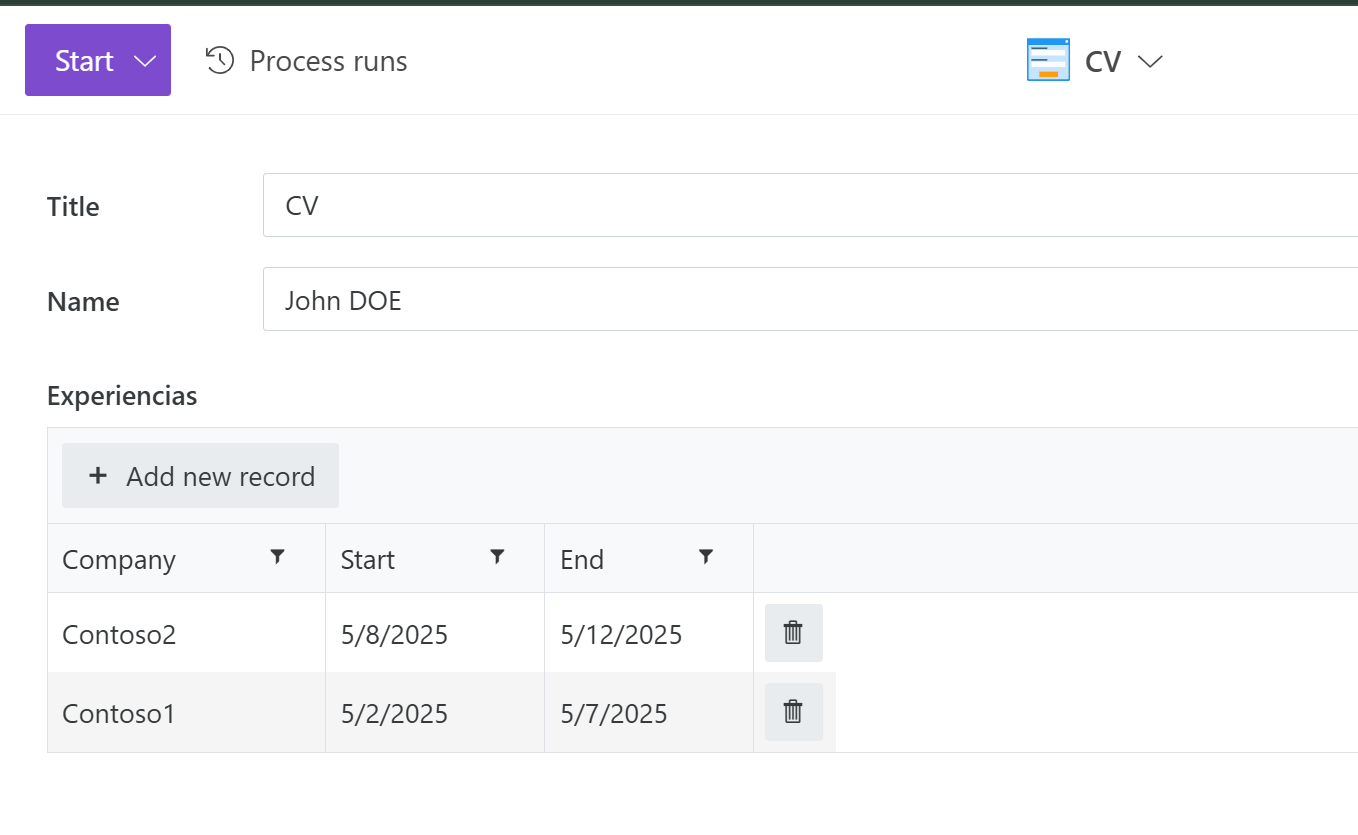Click the CV form icon
The image size is (1358, 835).
click(x=1048, y=60)
